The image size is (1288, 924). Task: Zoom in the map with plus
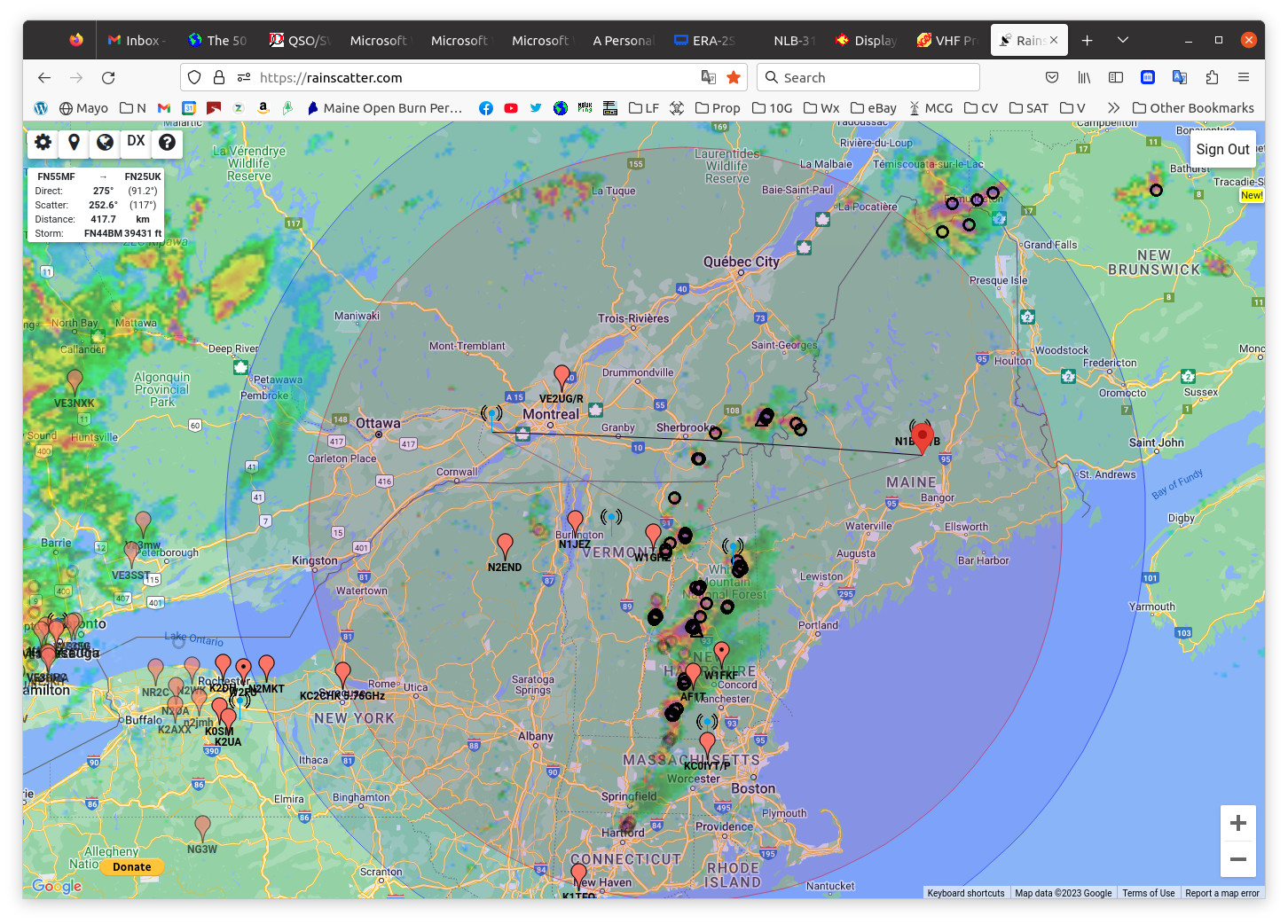1237,823
